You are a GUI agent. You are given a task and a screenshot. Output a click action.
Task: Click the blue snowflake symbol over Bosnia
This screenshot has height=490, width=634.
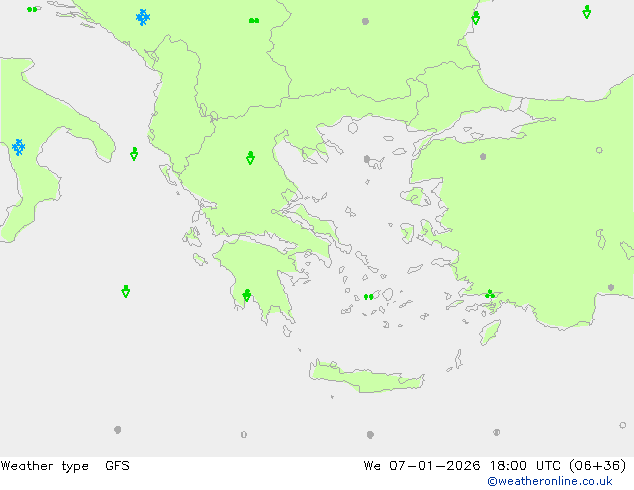point(143,17)
